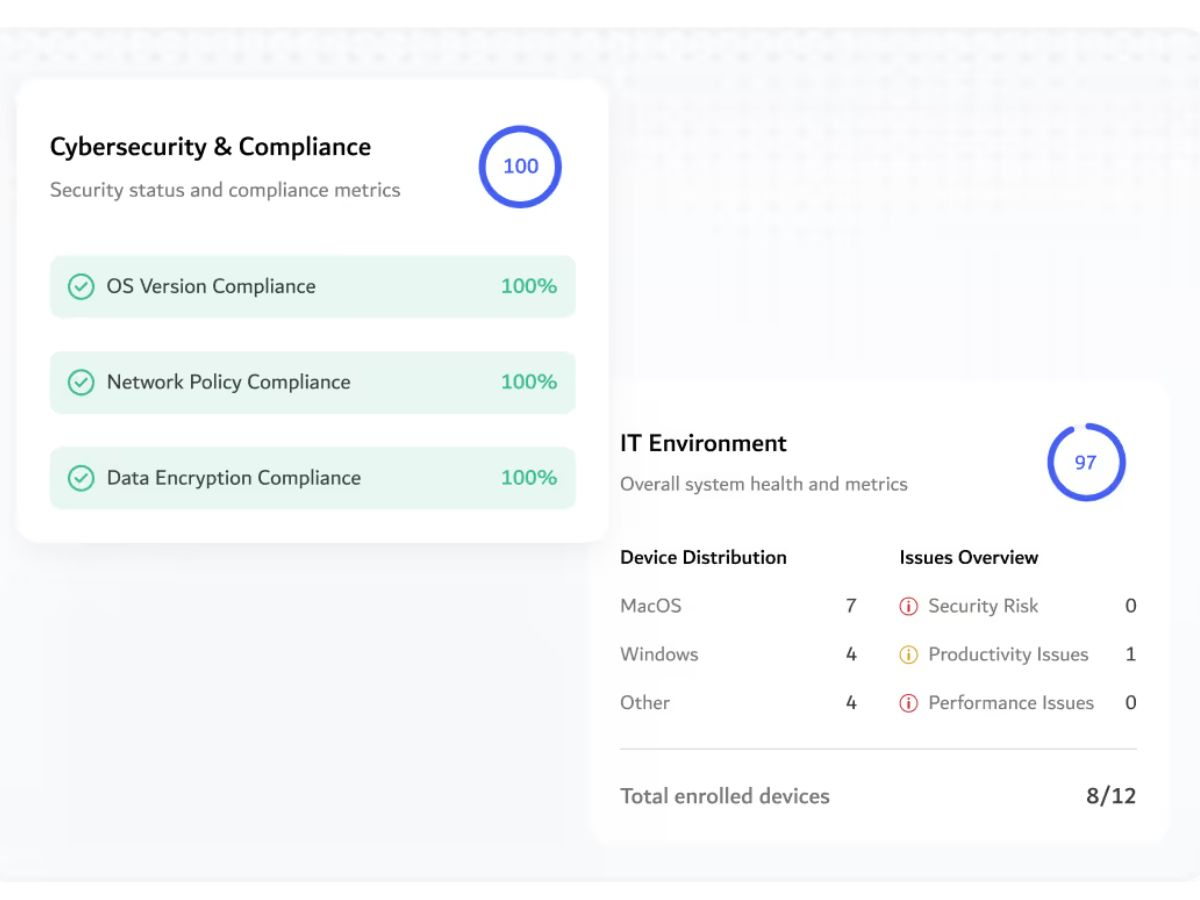Open the Network Policy Compliance row
This screenshot has height=900, width=1200.
tap(313, 383)
